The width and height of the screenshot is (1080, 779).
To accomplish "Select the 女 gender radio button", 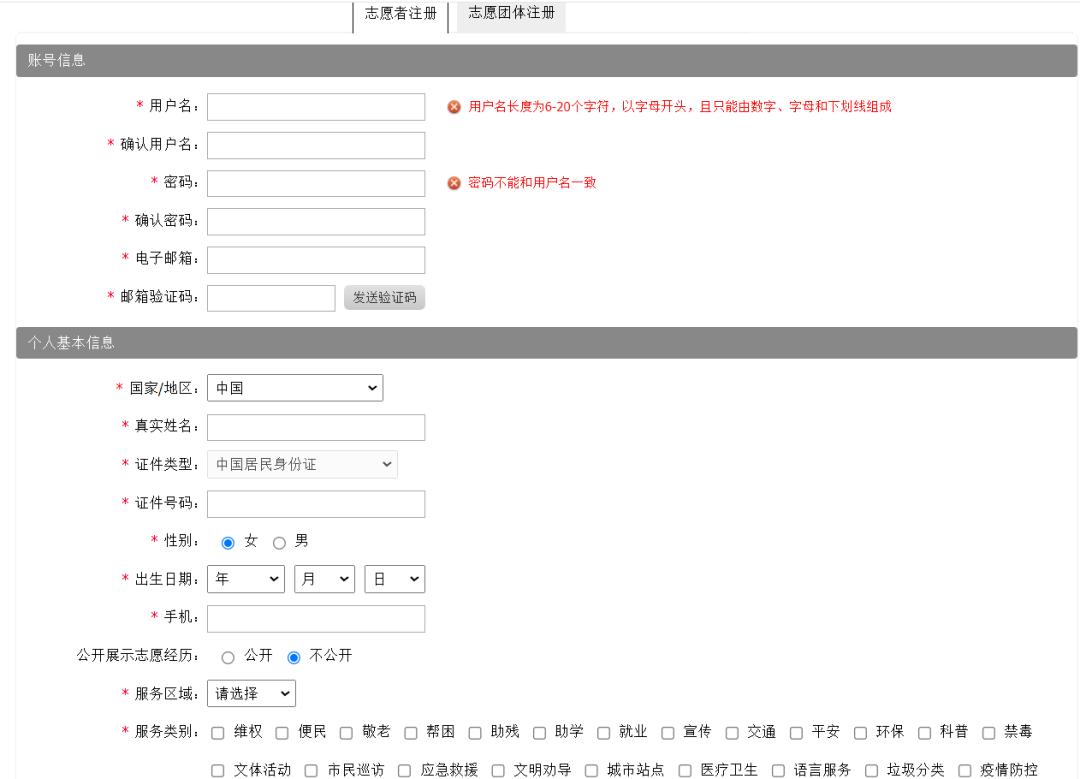I will coord(227,542).
